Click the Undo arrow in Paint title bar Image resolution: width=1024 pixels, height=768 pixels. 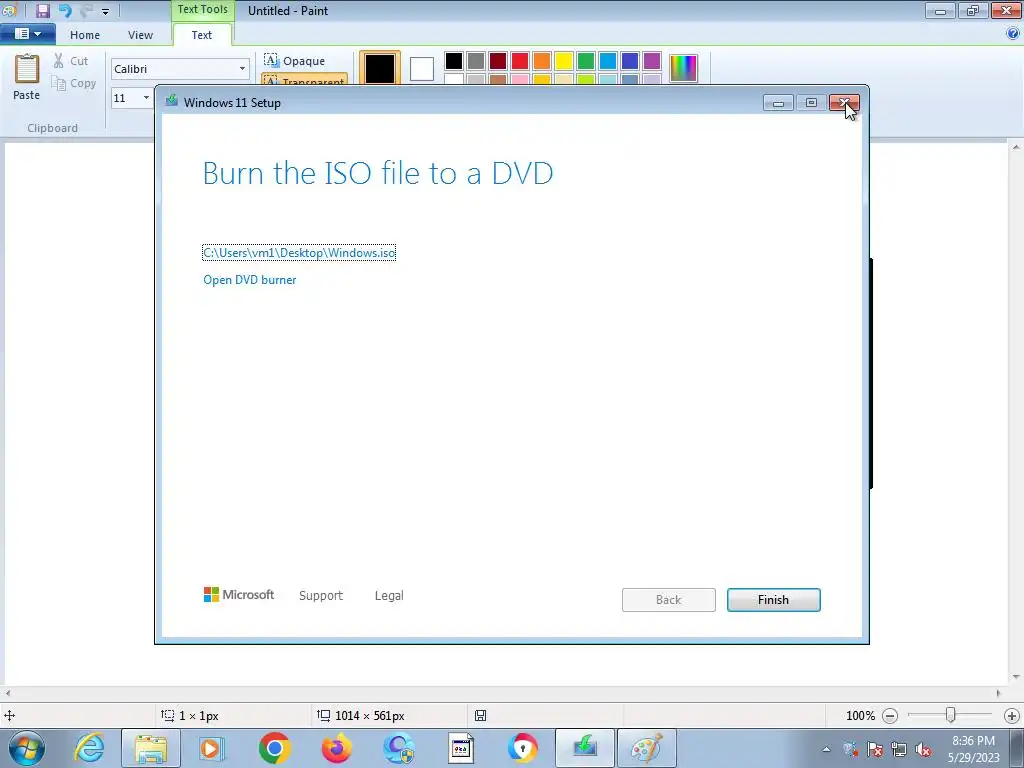(x=65, y=10)
